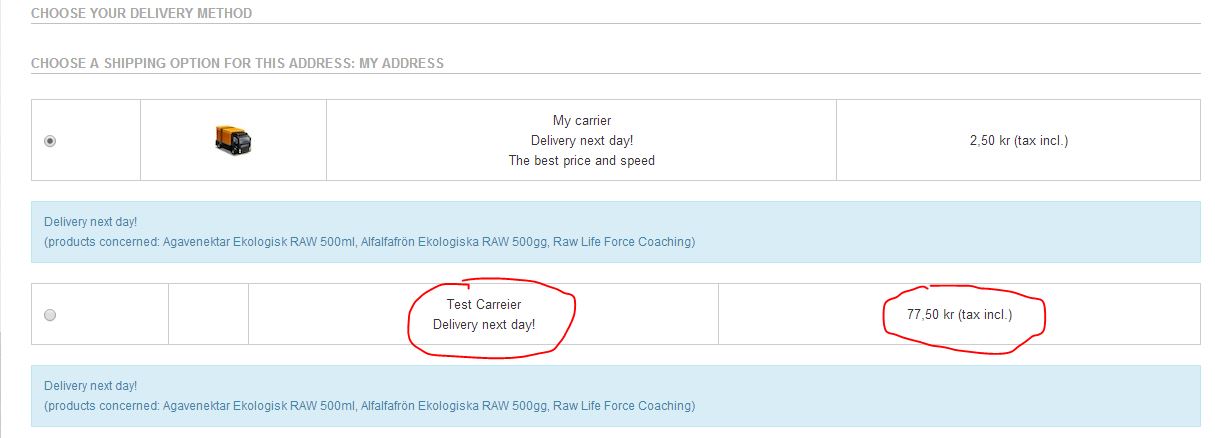This screenshot has width=1215, height=438.
Task: Click "Delivery next day!" under Test Carreier name
Action: (484, 324)
